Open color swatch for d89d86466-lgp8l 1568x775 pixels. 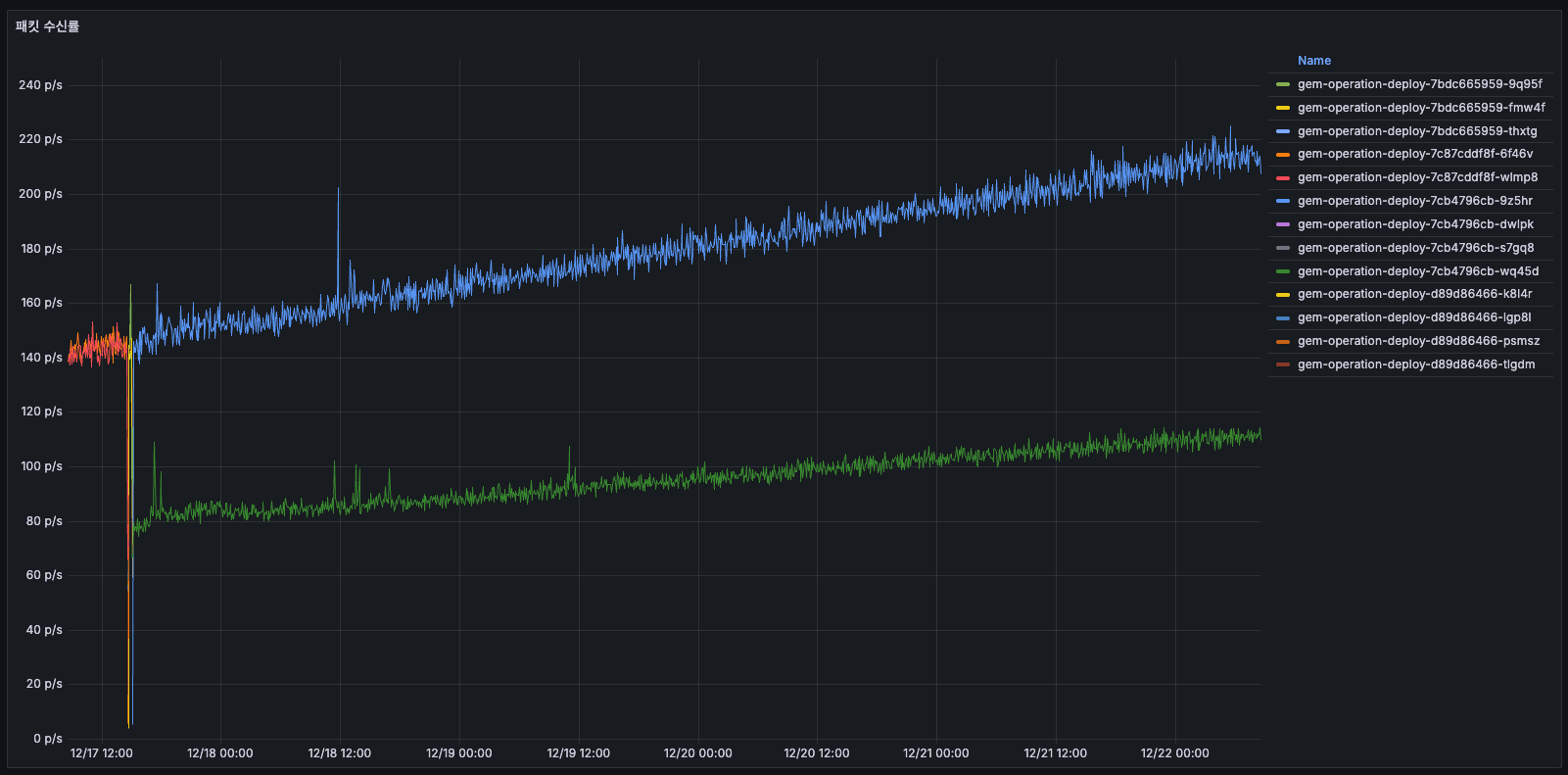click(x=1282, y=317)
